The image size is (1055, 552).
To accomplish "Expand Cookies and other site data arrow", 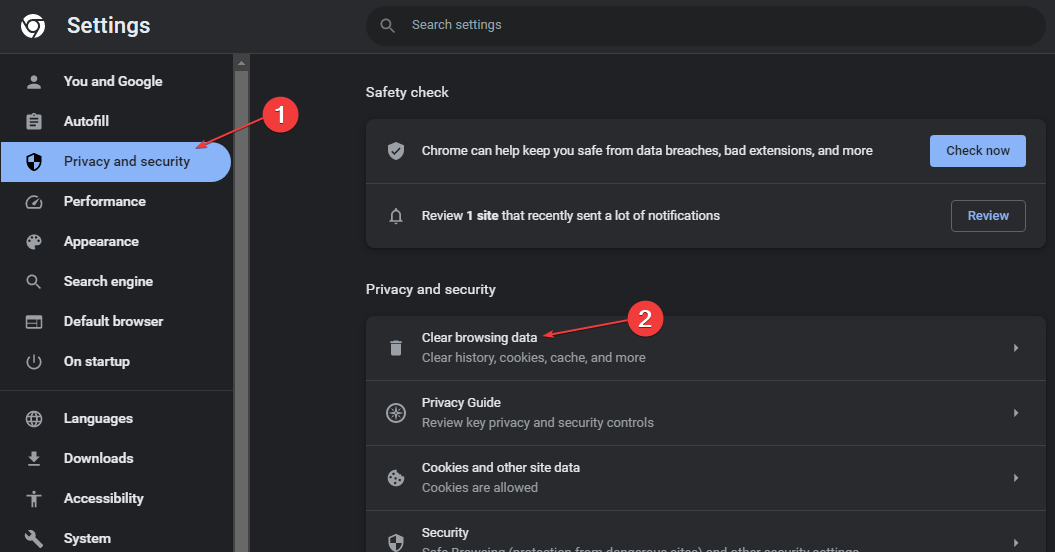I will coord(1016,478).
